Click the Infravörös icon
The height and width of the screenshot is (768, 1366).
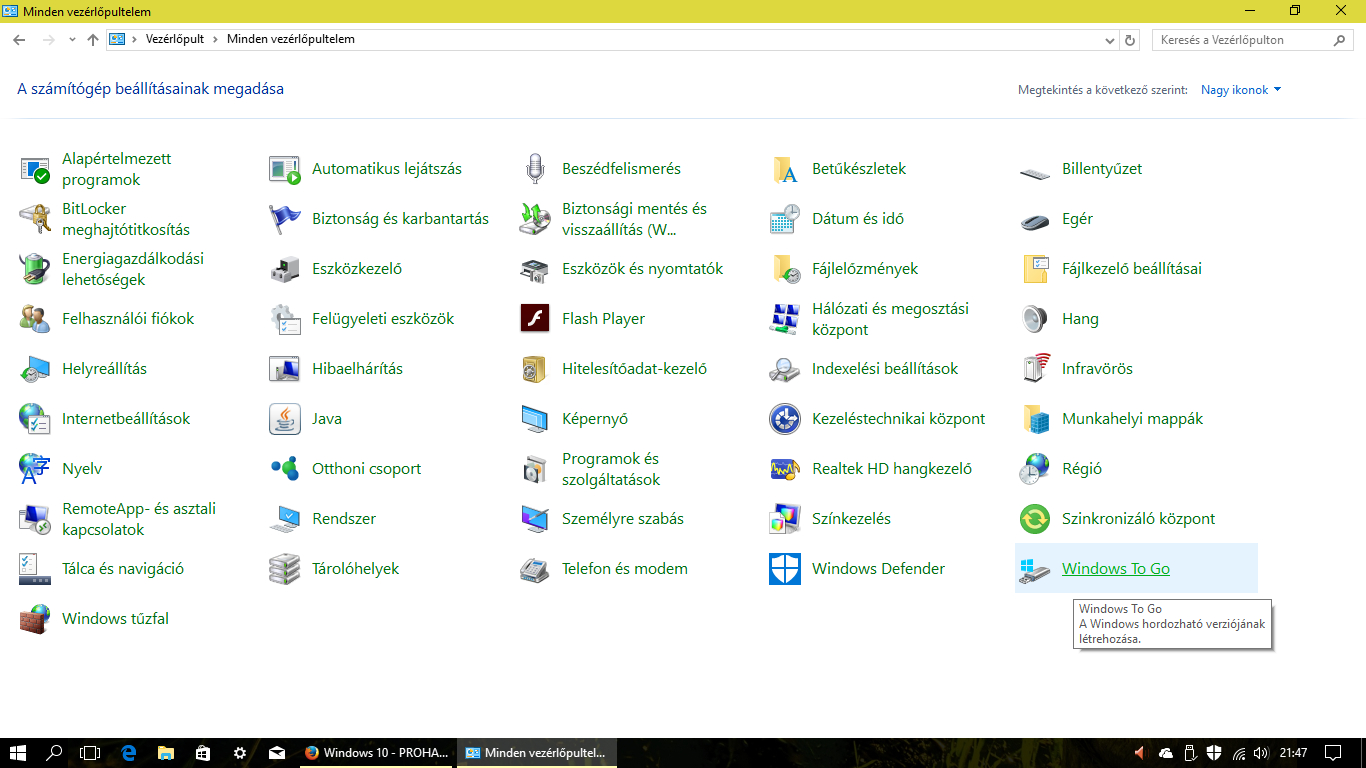(x=1035, y=369)
